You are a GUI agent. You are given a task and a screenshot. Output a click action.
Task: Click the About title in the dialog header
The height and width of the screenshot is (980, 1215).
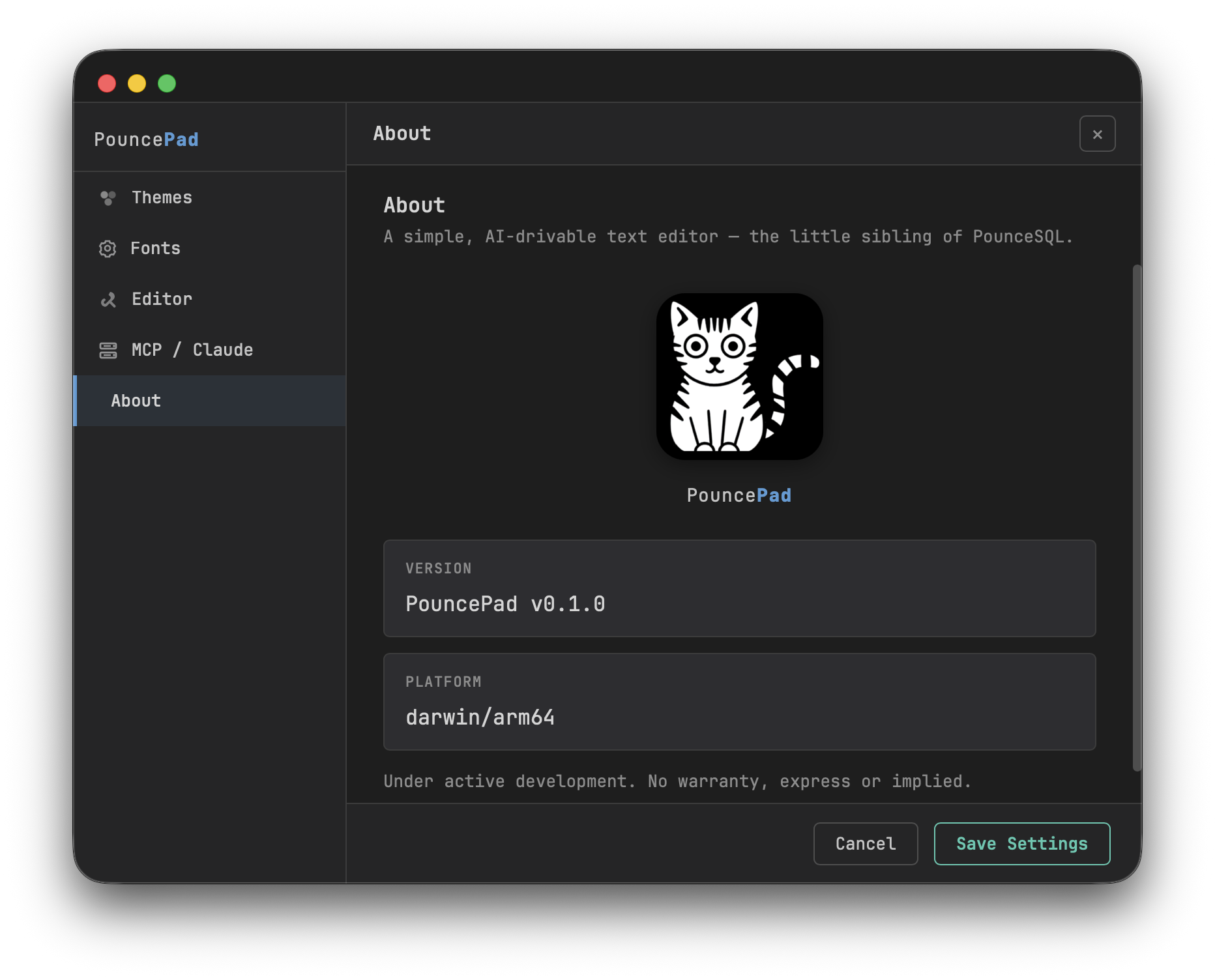pyautogui.click(x=402, y=134)
